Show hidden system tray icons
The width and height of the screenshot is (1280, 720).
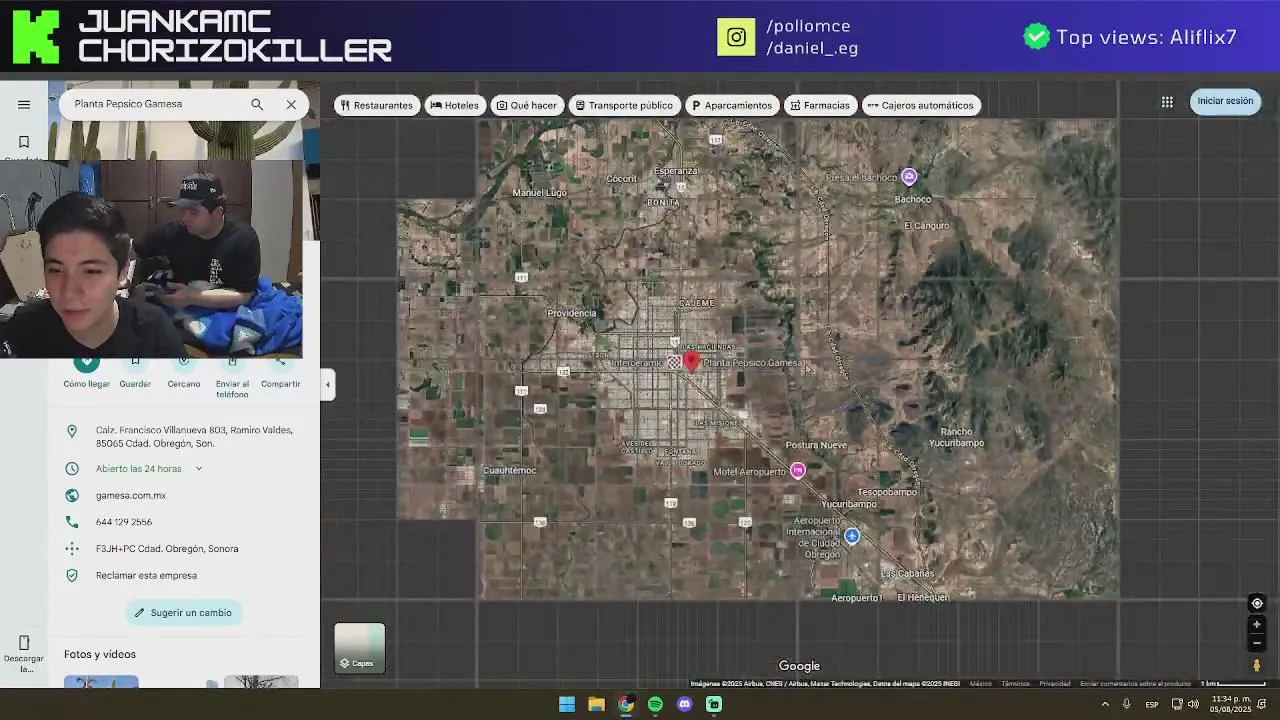click(1105, 704)
